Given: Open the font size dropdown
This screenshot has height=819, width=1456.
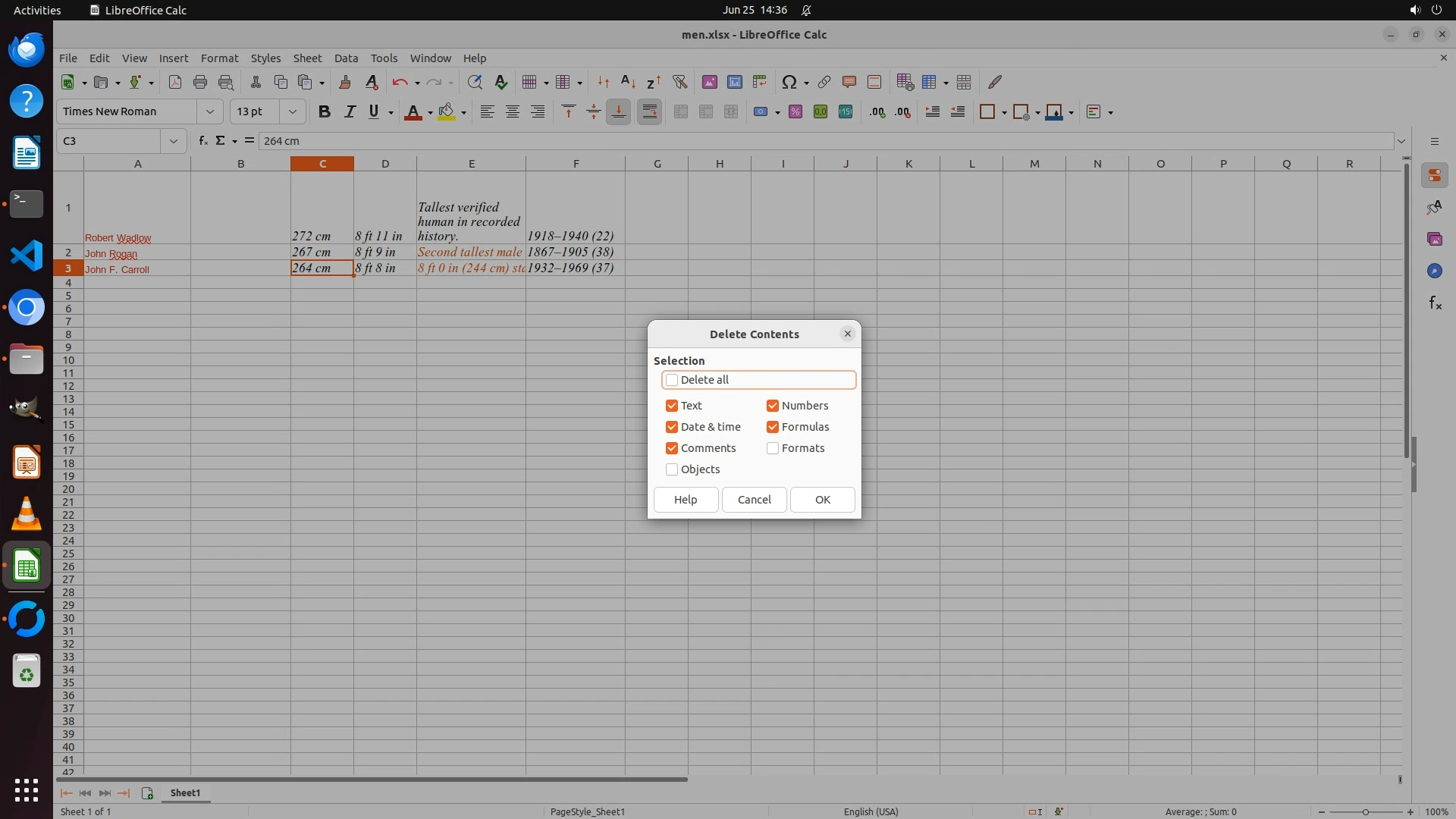Looking at the screenshot, I should point(292,111).
